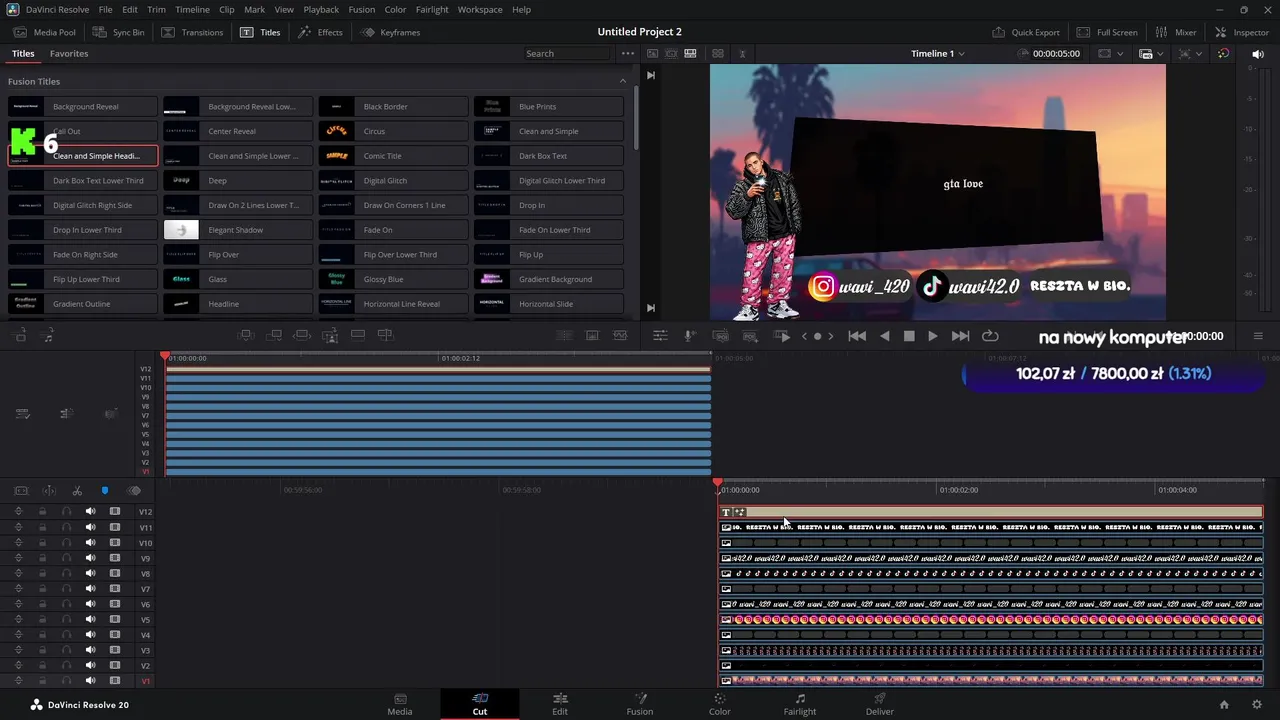Click the Full Screen button
This screenshot has width=1280, height=720.
[x=1107, y=32]
